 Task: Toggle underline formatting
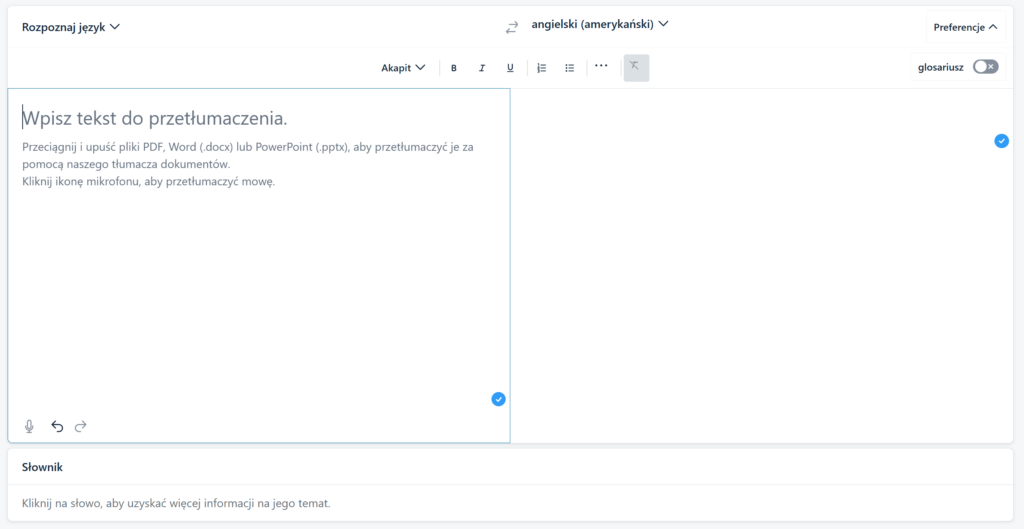coord(510,68)
